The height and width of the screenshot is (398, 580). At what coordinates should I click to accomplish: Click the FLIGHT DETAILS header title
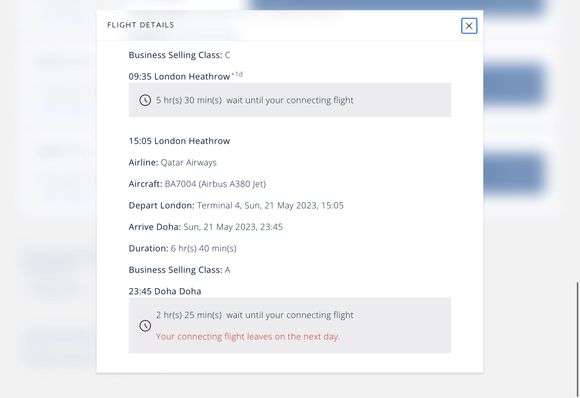pos(141,25)
